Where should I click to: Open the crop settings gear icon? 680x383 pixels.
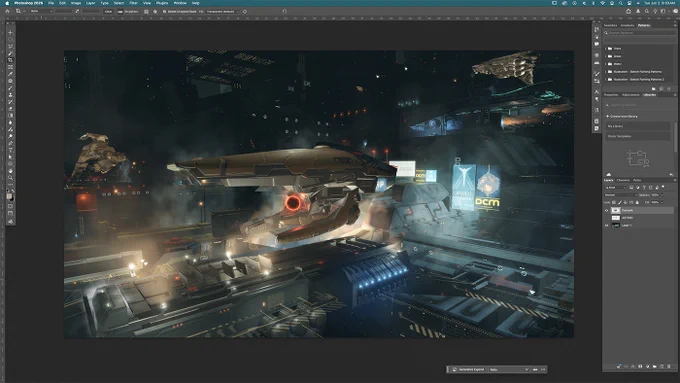pos(155,11)
